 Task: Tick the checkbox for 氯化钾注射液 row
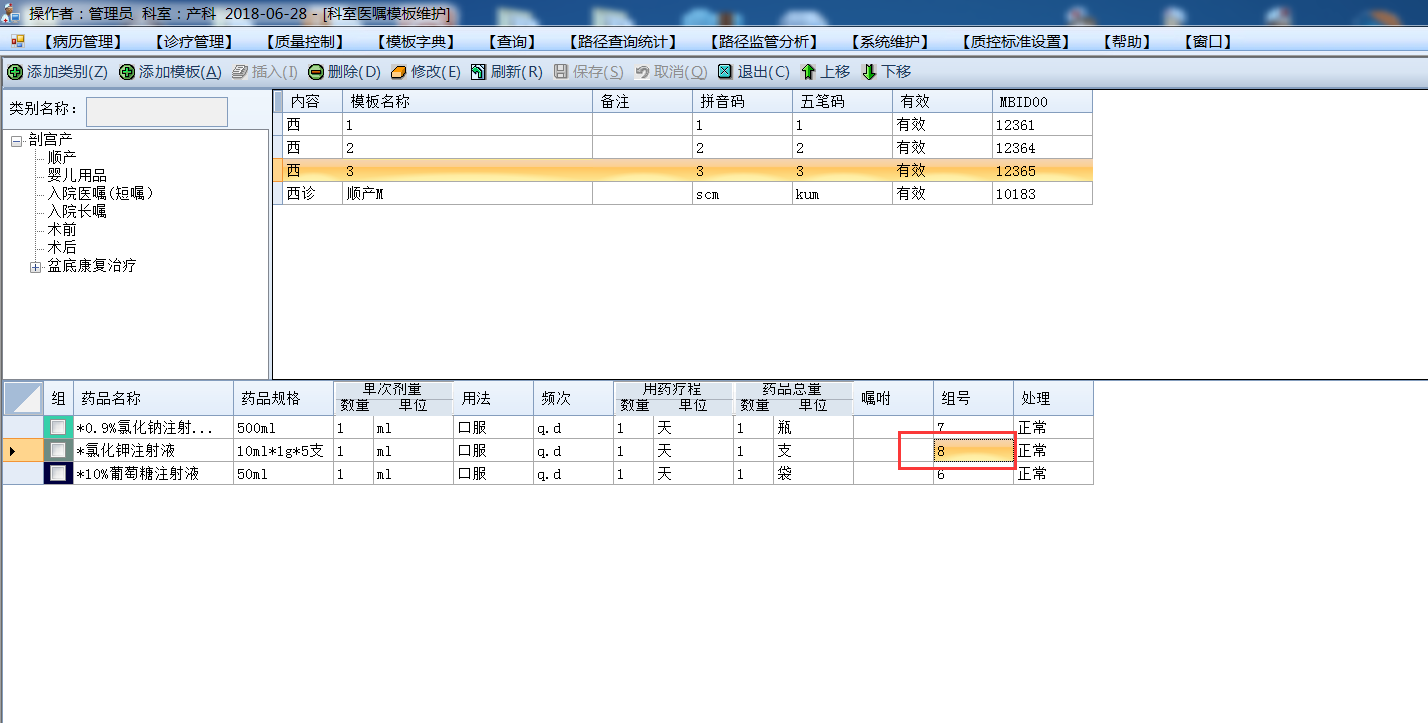[x=59, y=451]
